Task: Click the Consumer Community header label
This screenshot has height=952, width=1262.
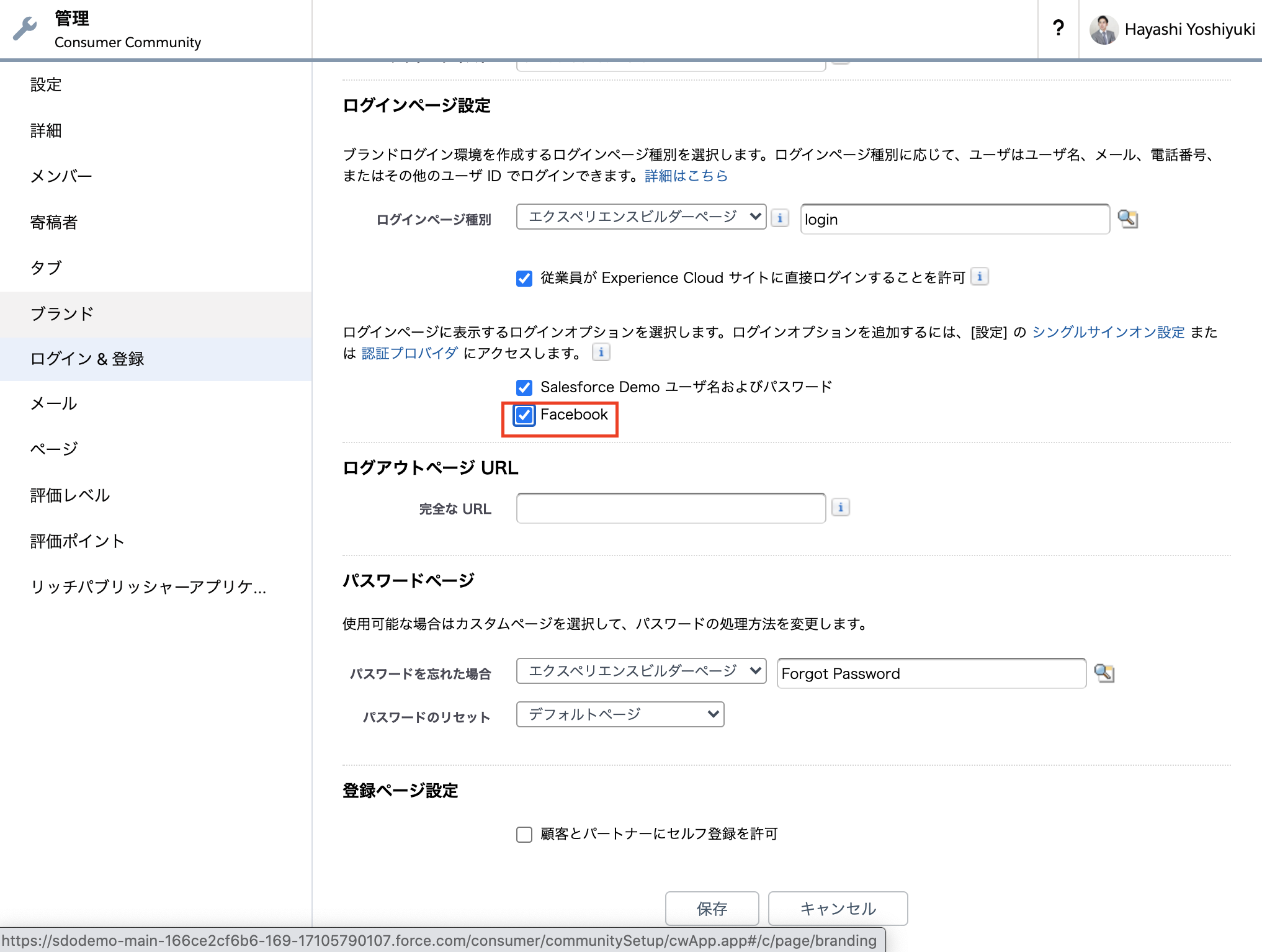Action: [128, 42]
